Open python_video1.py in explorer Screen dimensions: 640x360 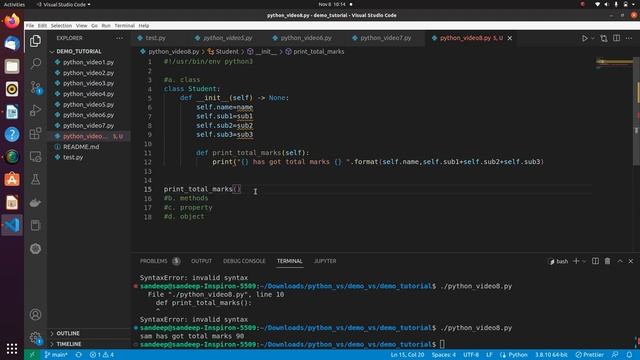(88, 62)
